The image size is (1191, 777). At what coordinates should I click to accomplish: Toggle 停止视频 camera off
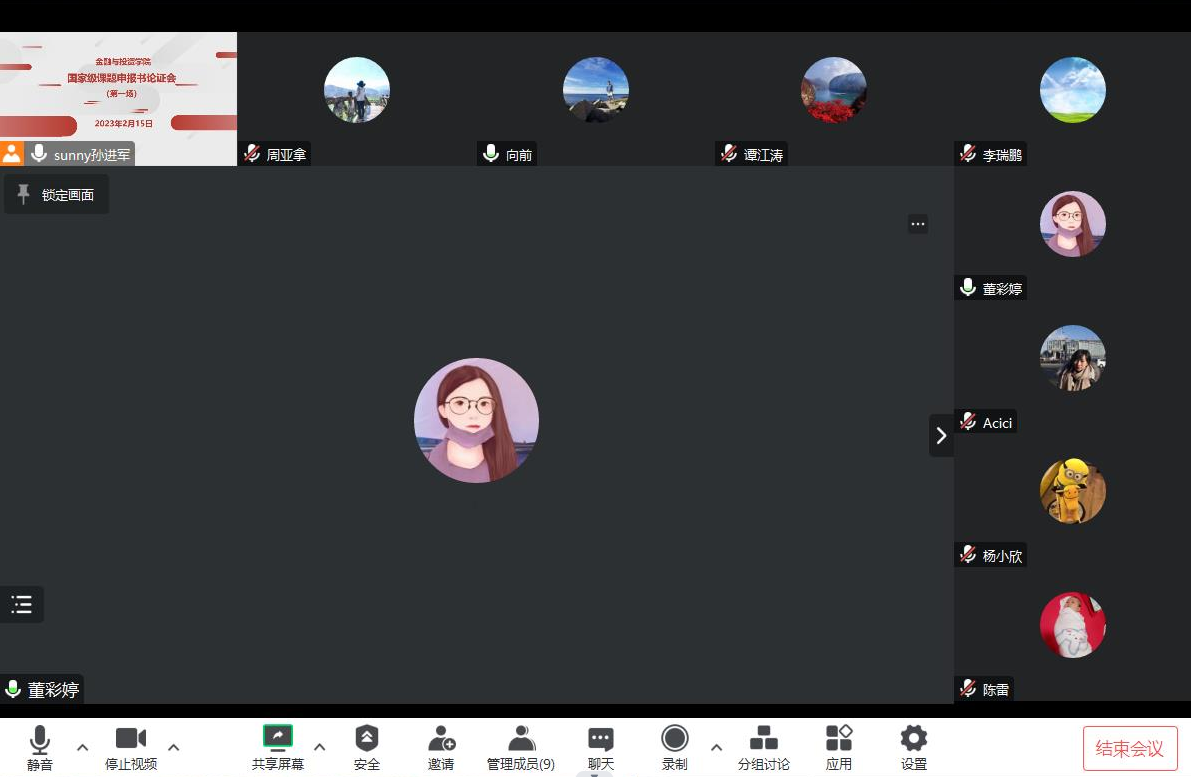(x=131, y=740)
